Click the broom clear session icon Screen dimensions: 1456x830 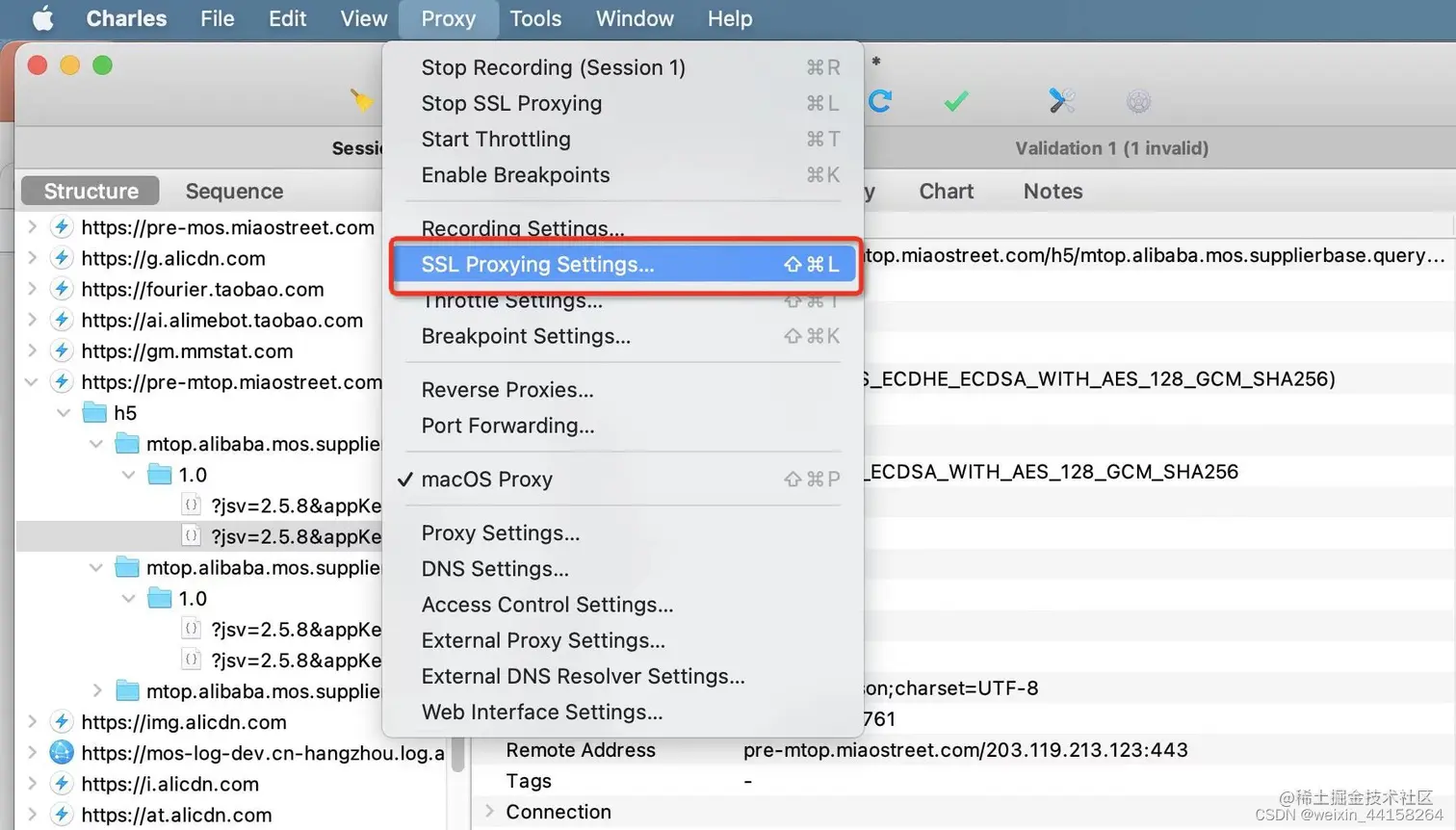pyautogui.click(x=361, y=100)
